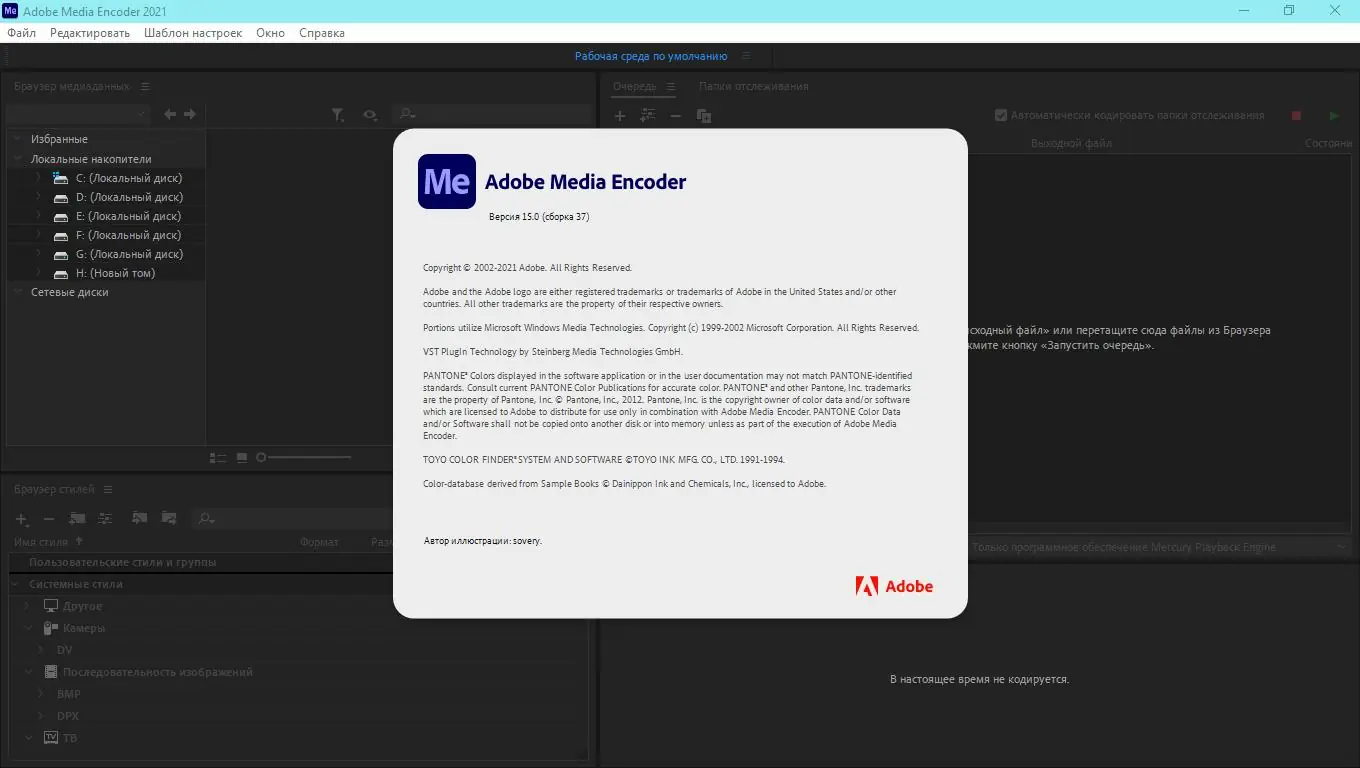Image resolution: width=1360 pixels, height=768 pixels.
Task: Click the Media Encoder logo in the About dialog
Action: click(x=447, y=181)
